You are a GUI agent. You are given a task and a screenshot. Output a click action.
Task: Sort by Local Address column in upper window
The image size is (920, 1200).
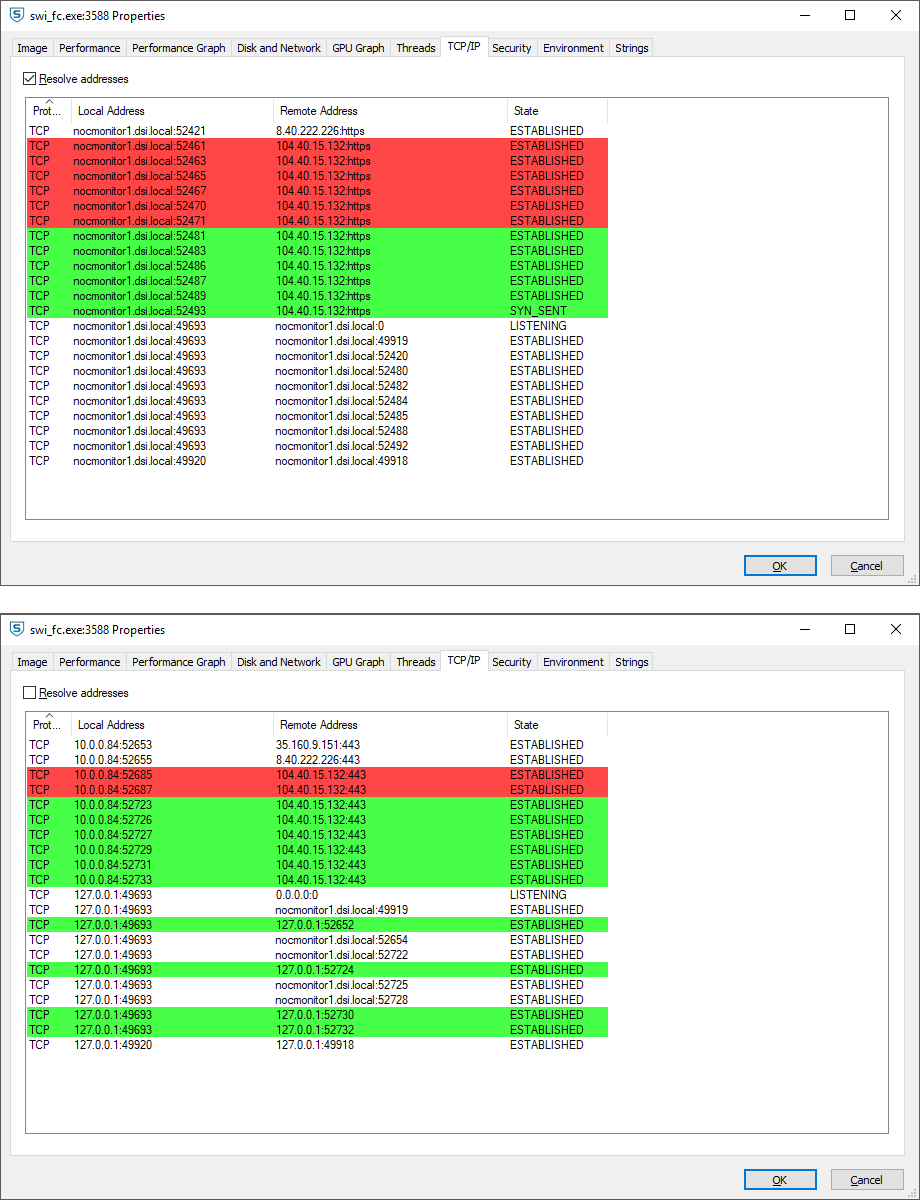pyautogui.click(x=172, y=111)
